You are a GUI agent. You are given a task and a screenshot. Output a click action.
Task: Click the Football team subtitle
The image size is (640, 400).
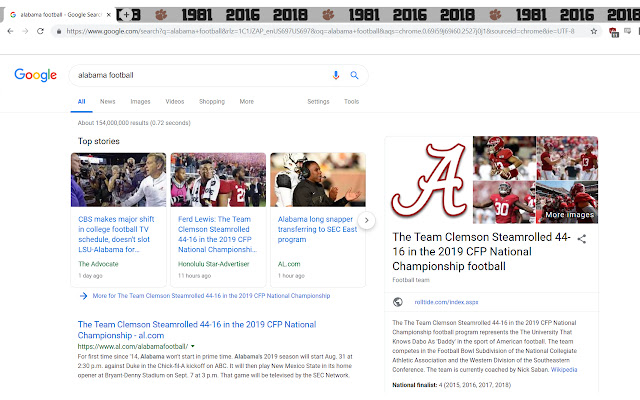(x=411, y=280)
